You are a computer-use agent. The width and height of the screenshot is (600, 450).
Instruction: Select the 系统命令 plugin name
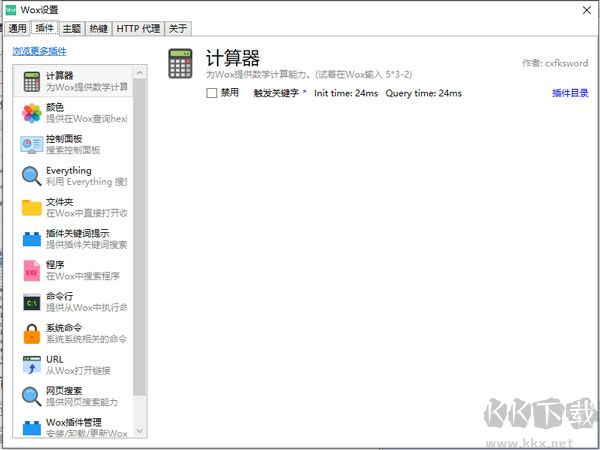[64, 328]
